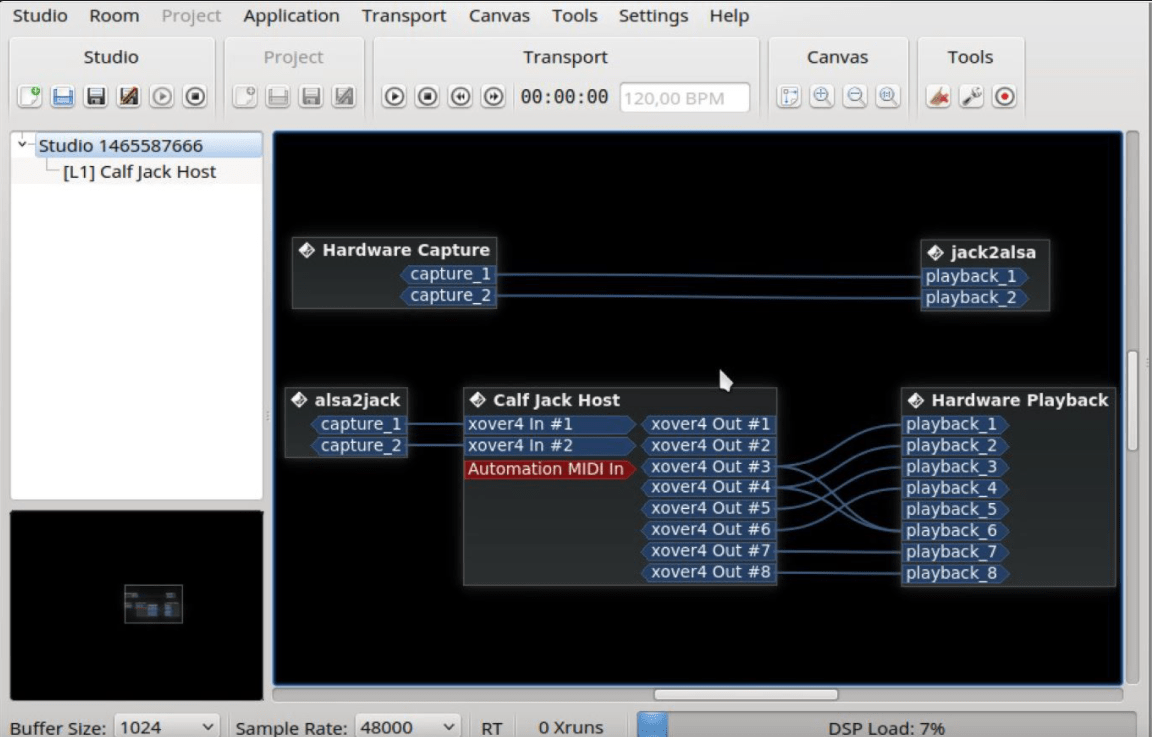Select xover4 Out #8 port
This screenshot has height=737, width=1152.
pyautogui.click(x=709, y=572)
